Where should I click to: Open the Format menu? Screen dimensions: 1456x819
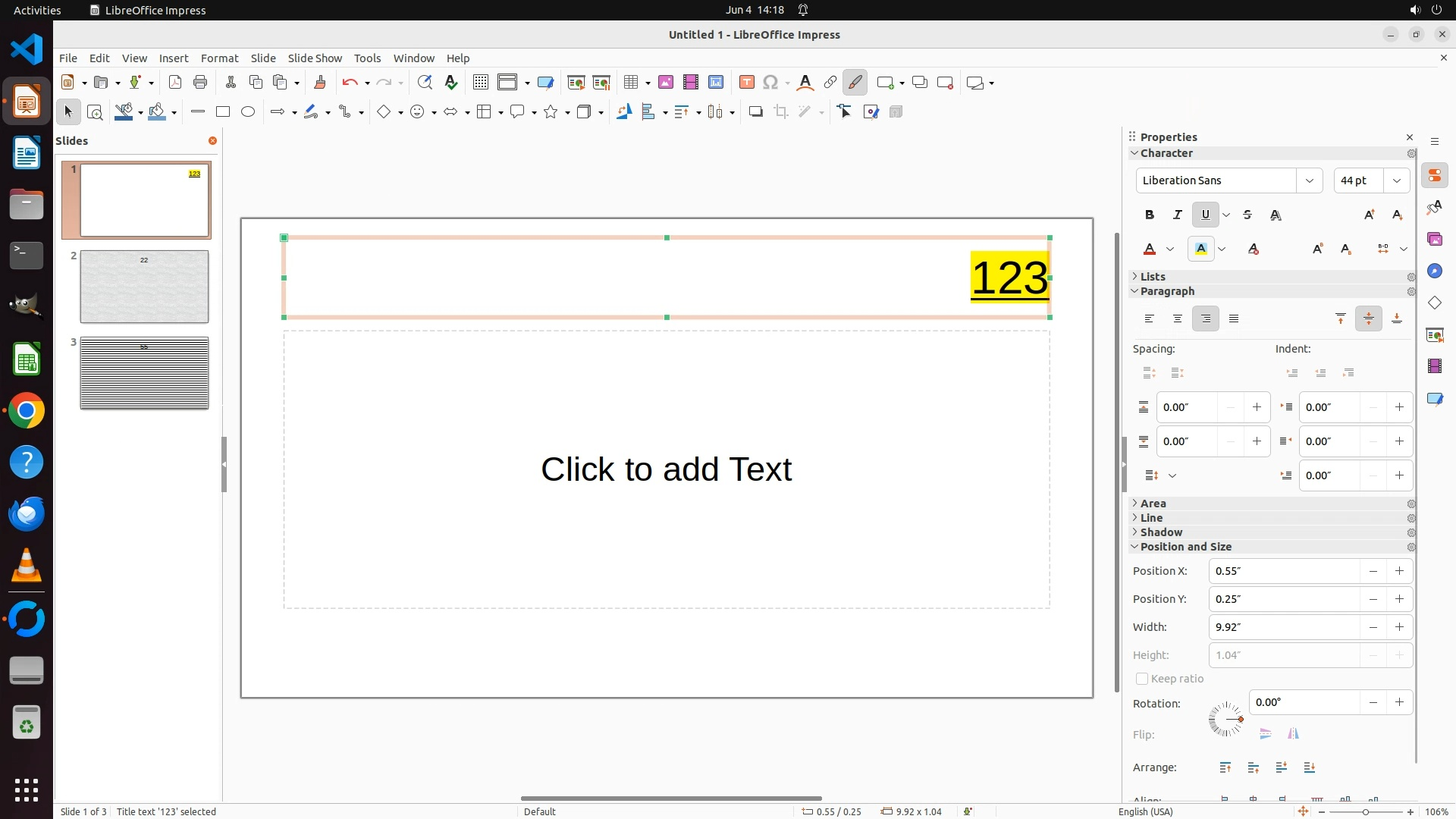219,58
